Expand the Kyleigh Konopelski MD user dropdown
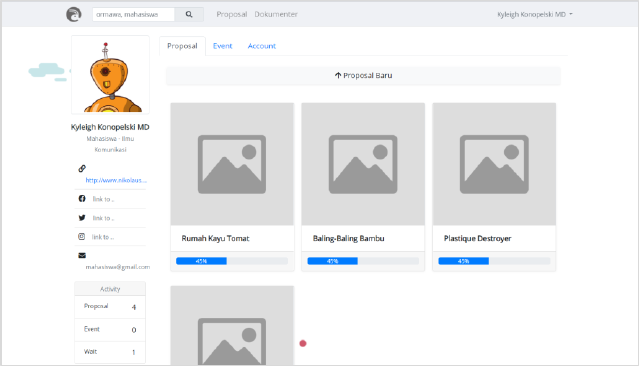Image resolution: width=639 pixels, height=366 pixels. point(535,14)
